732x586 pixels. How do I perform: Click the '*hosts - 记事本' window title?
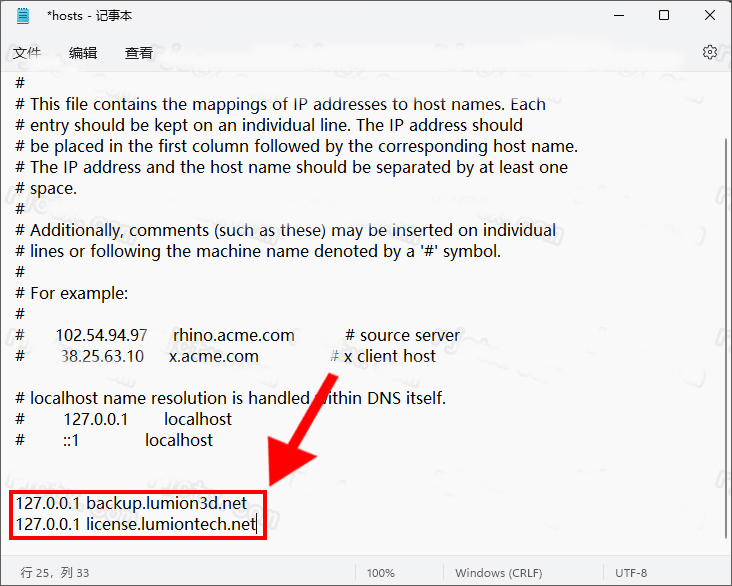pyautogui.click(x=89, y=16)
